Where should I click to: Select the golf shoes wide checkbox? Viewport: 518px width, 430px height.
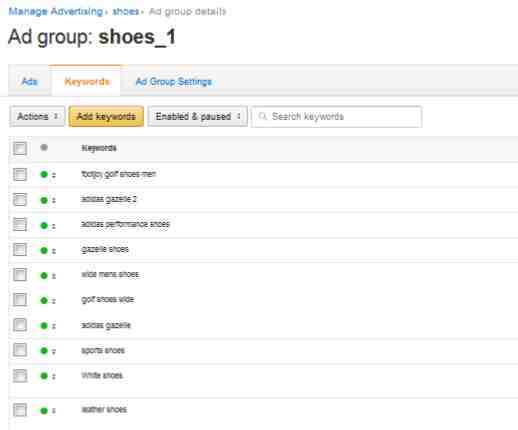tap(20, 299)
